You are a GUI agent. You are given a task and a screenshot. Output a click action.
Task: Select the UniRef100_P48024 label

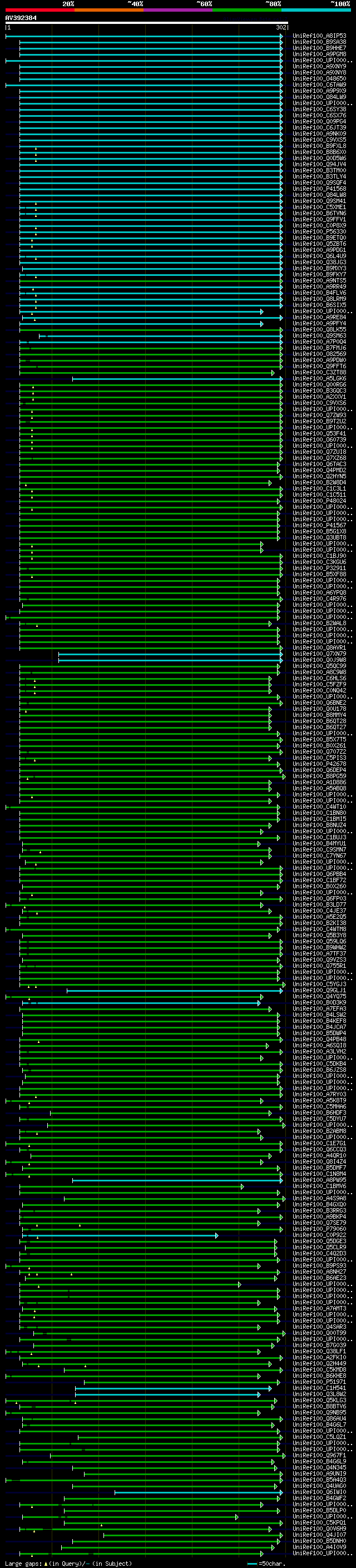point(319,501)
